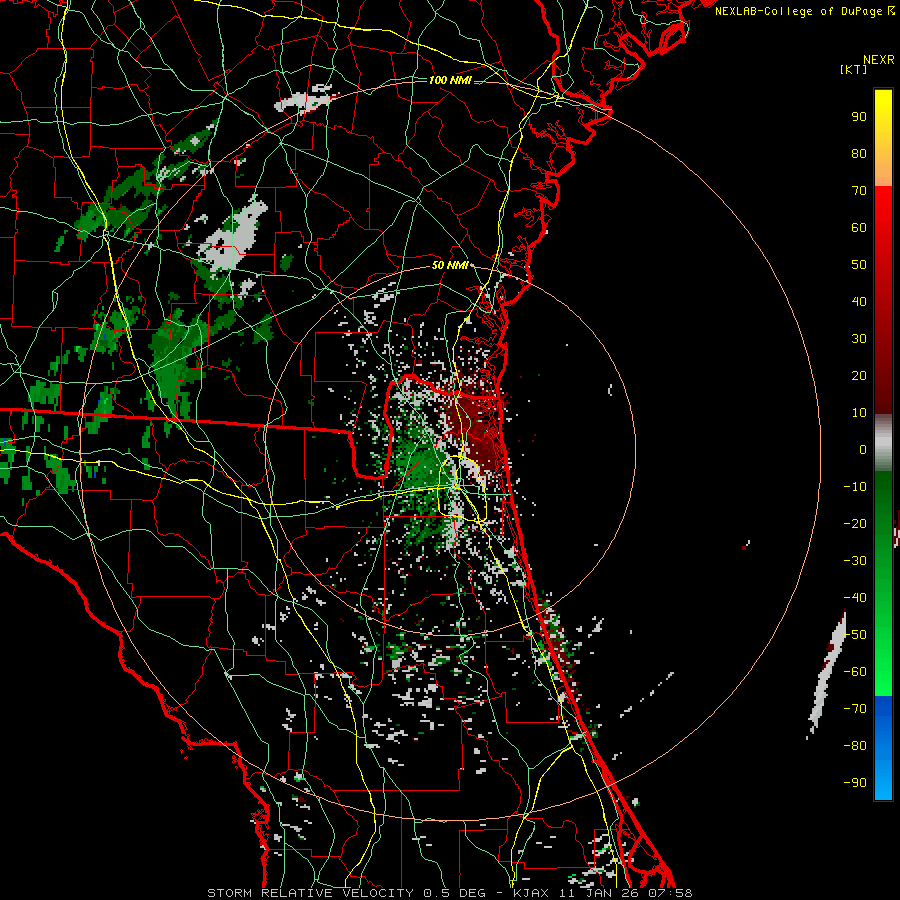Click the positive 30 scale value
This screenshot has height=900, width=900.
pyautogui.click(x=859, y=339)
